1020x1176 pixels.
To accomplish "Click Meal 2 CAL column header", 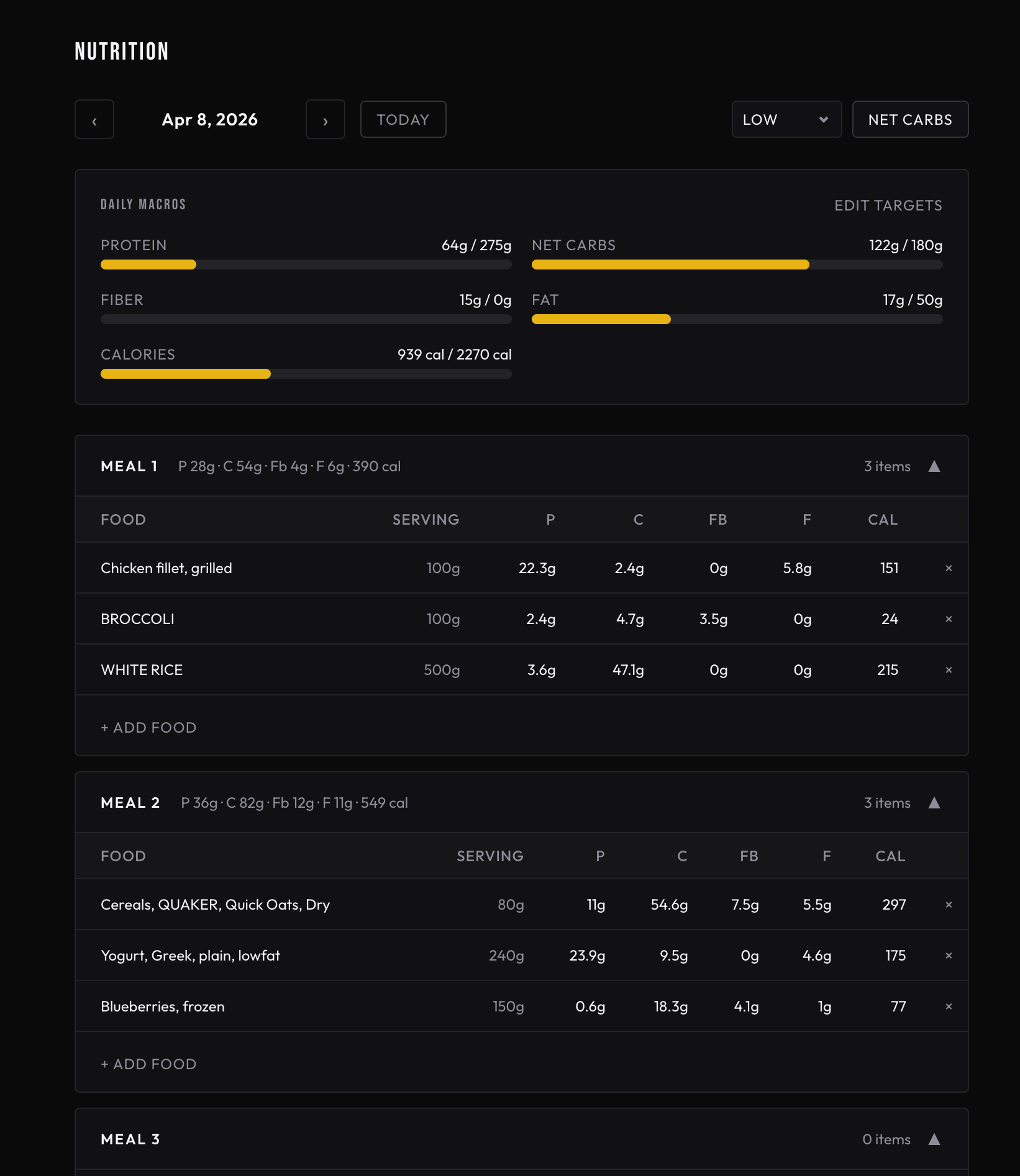I will [x=891, y=856].
